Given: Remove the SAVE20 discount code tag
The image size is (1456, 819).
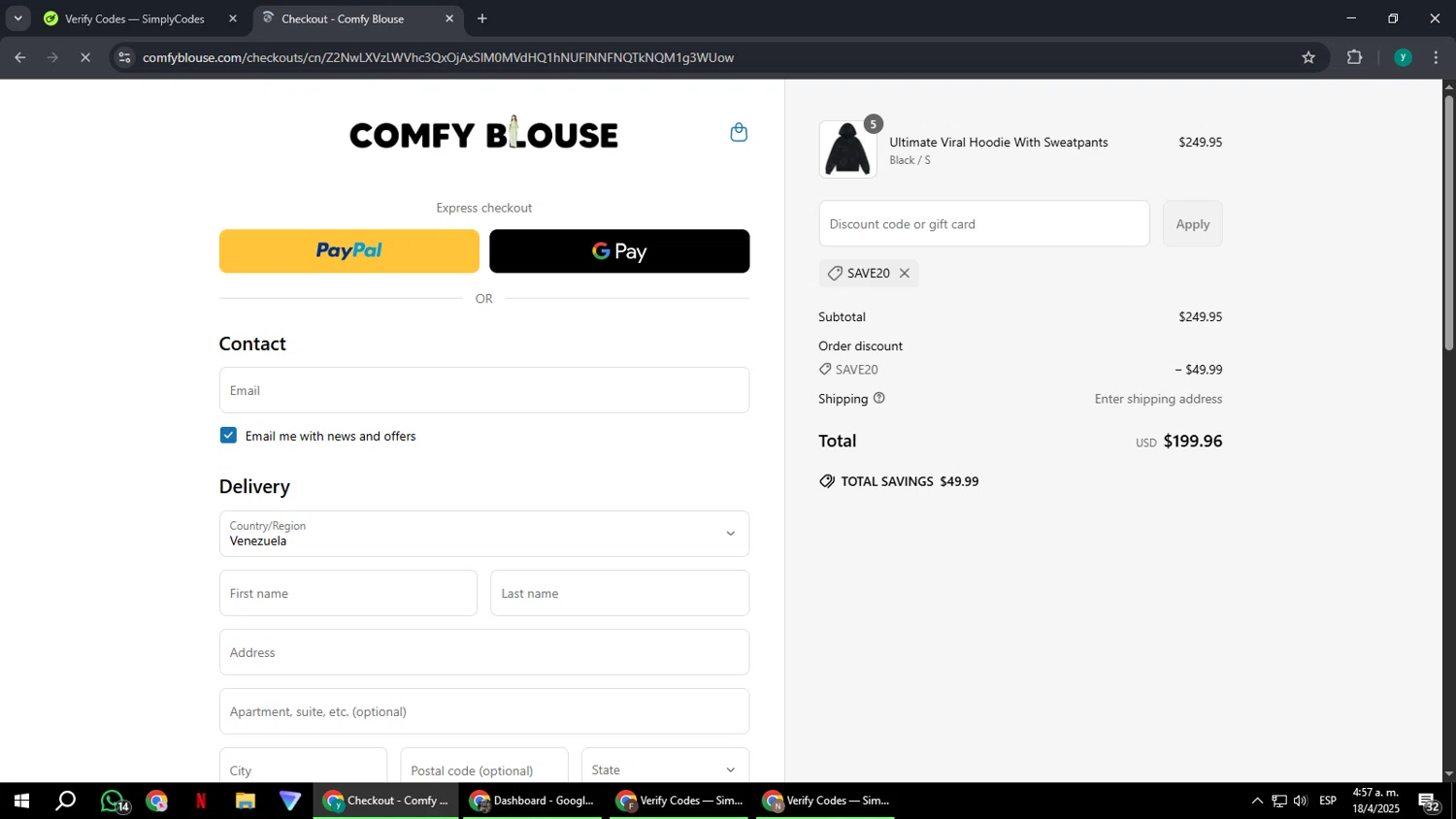Looking at the screenshot, I should point(905,273).
